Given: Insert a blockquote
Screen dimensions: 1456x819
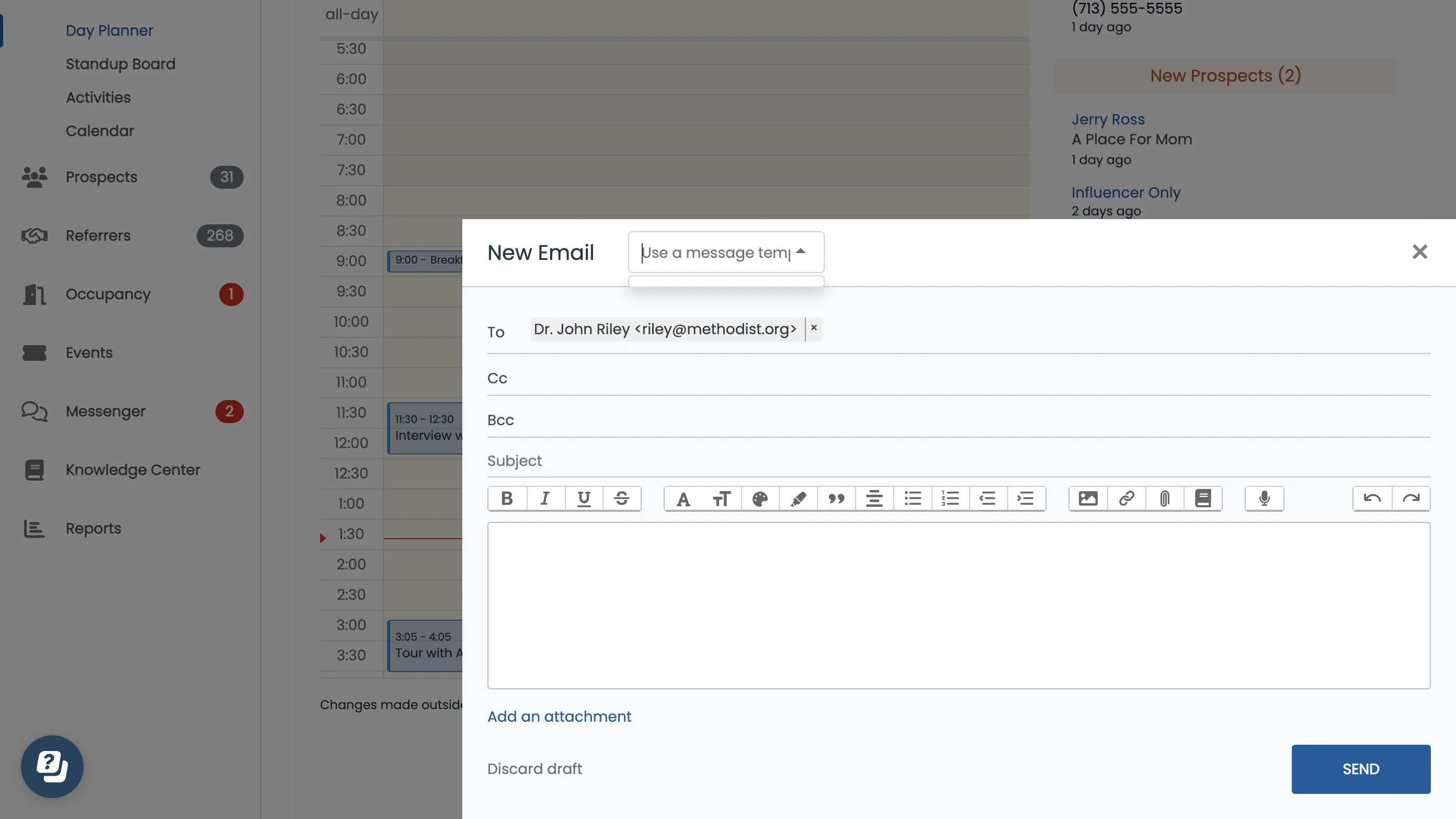Looking at the screenshot, I should click(x=836, y=498).
